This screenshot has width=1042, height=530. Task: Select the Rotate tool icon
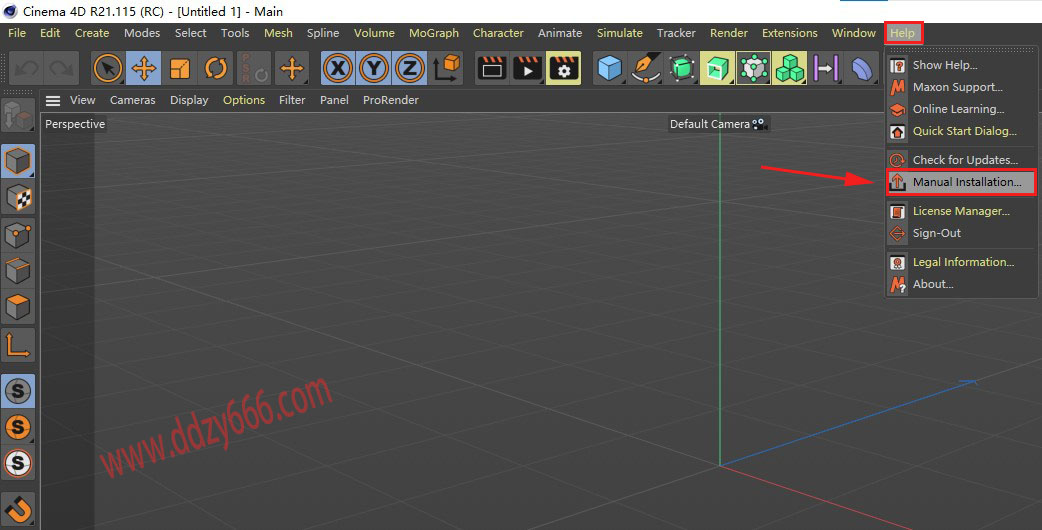click(215, 68)
